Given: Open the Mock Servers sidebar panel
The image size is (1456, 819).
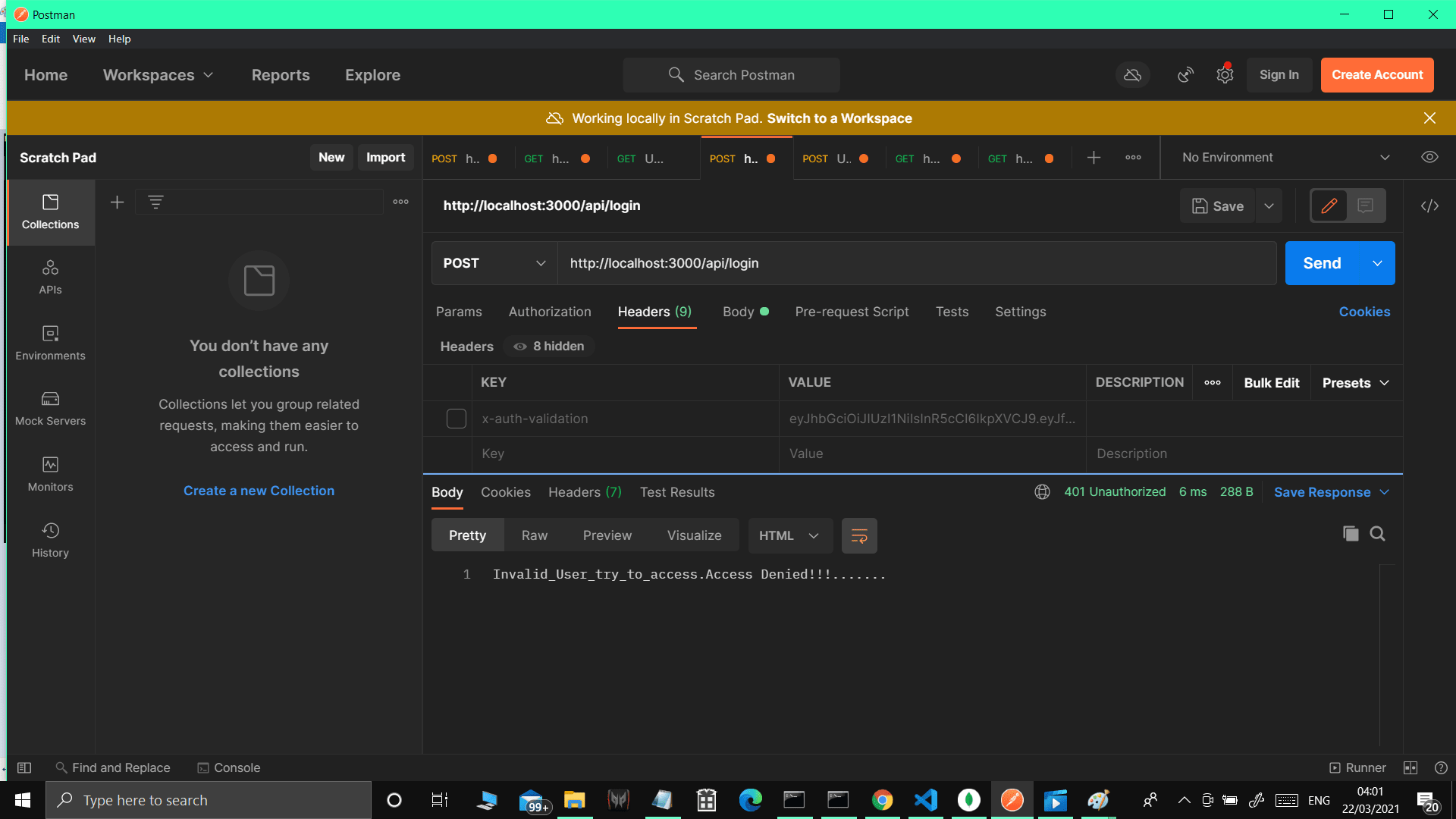Looking at the screenshot, I should coord(50,408).
